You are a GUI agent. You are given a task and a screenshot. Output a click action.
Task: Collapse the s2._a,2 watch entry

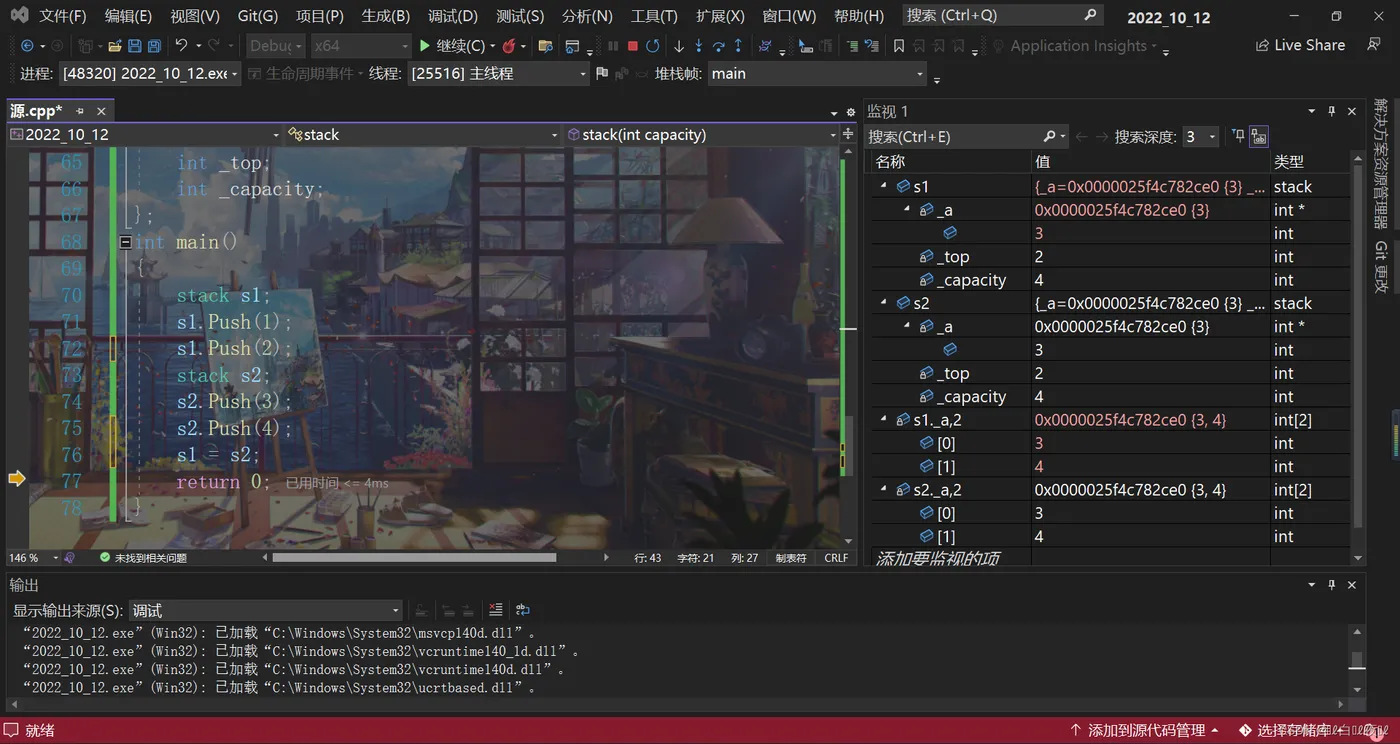883,490
